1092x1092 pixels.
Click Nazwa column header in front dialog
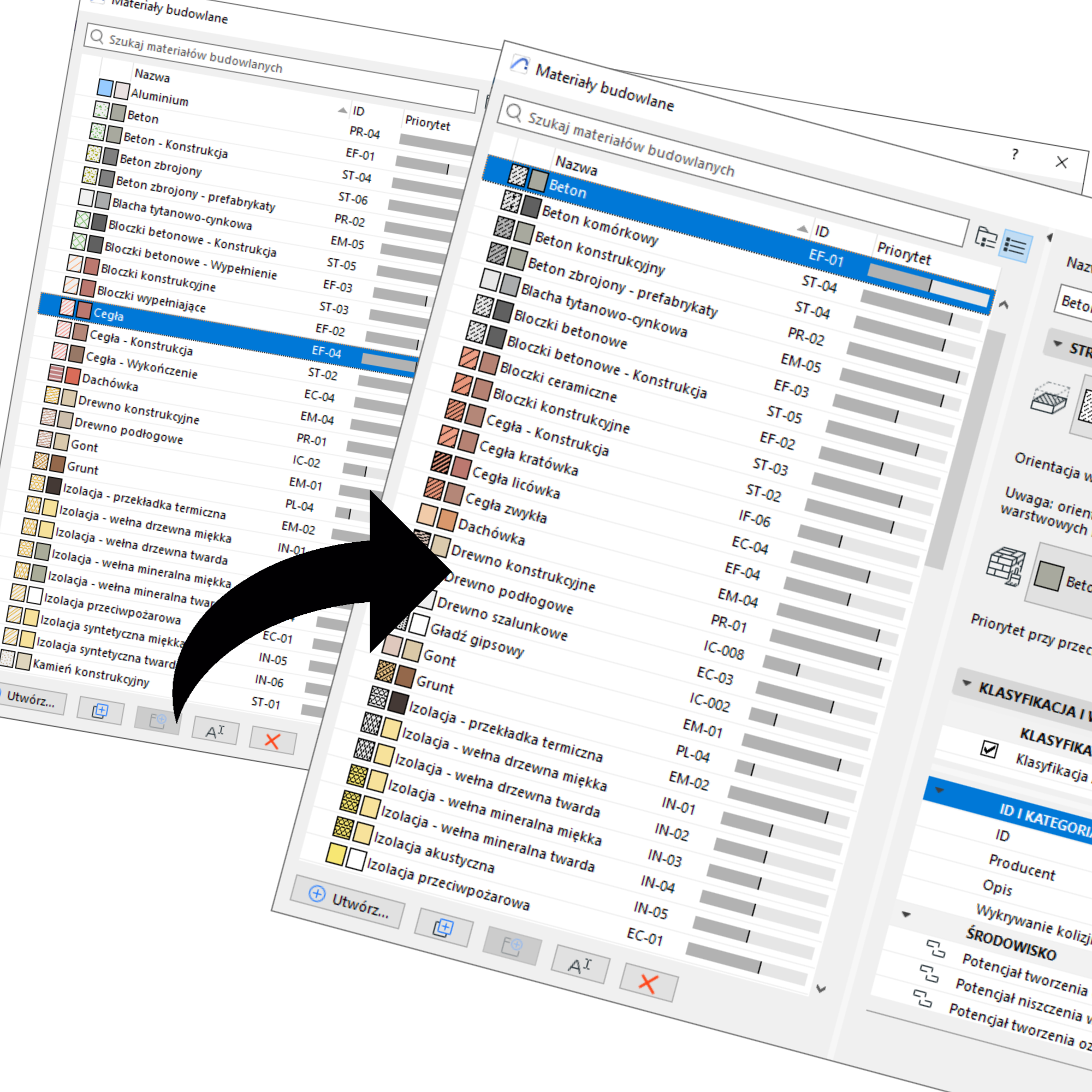576,165
